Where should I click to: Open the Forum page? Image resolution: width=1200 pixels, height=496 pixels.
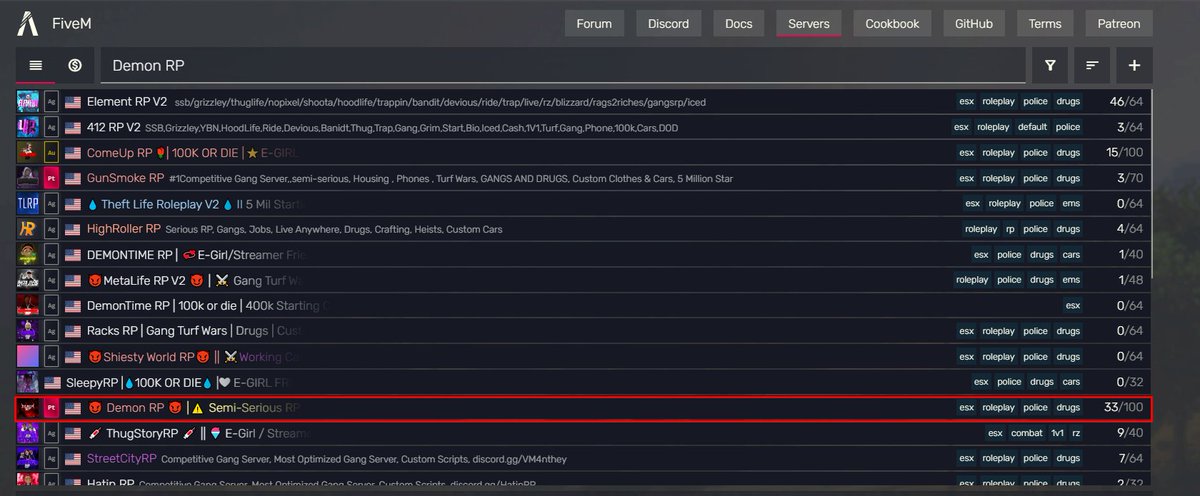tap(594, 23)
